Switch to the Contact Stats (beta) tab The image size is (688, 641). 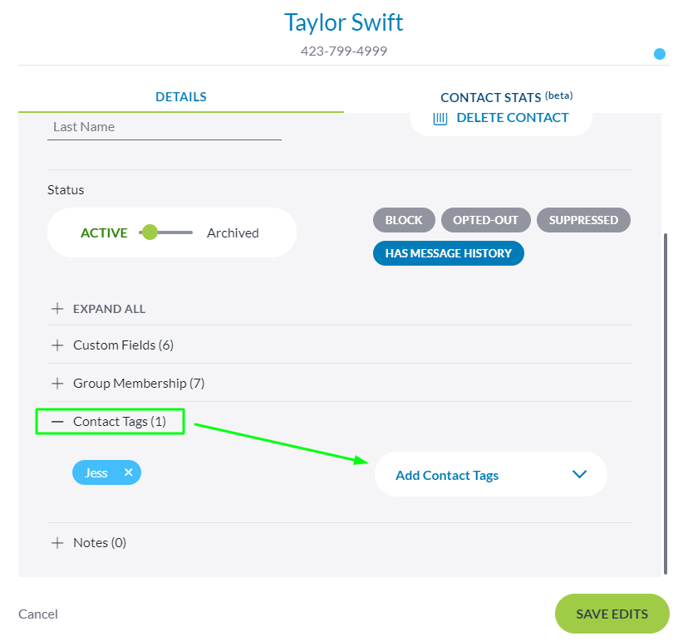[x=506, y=97]
